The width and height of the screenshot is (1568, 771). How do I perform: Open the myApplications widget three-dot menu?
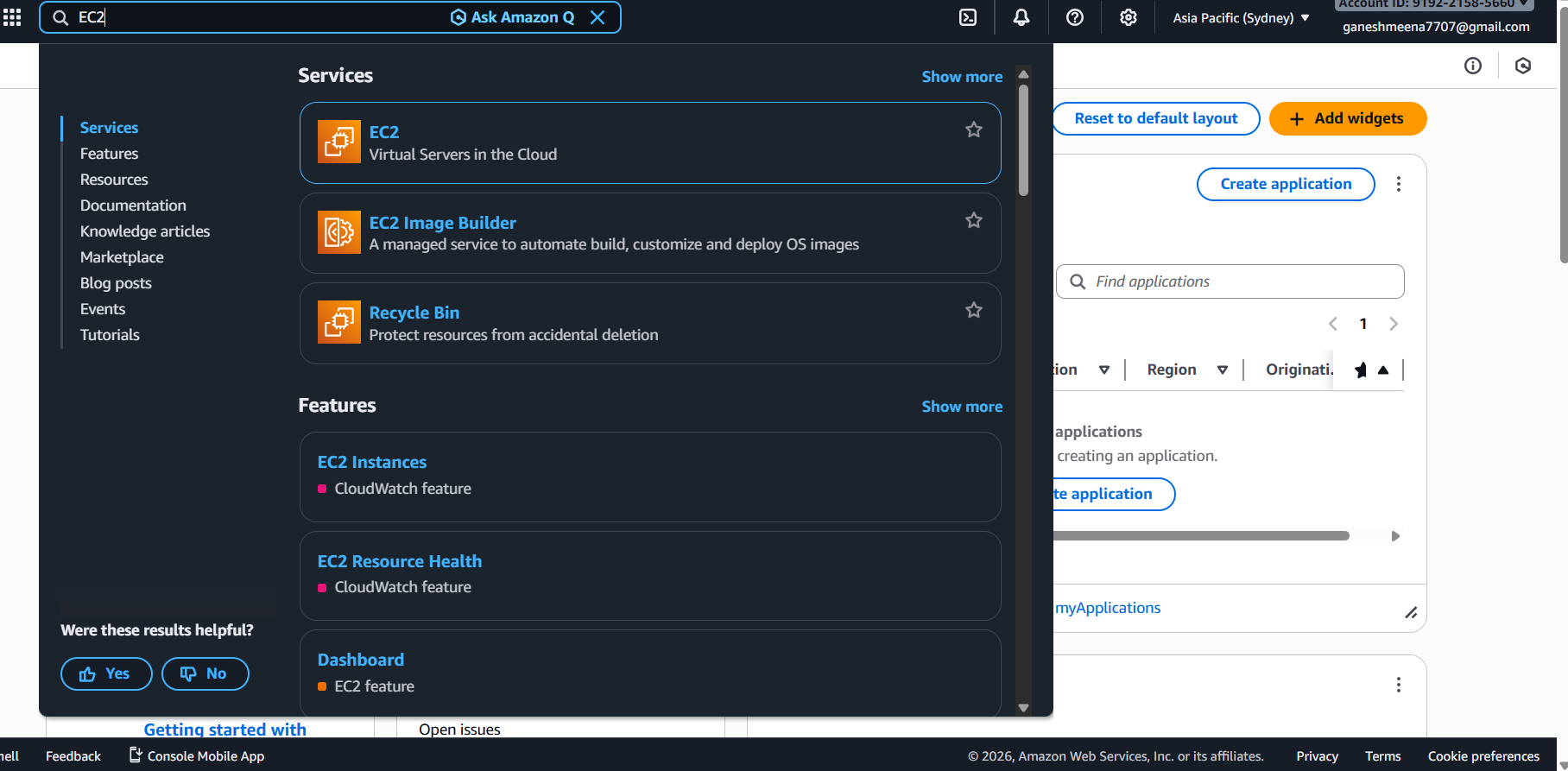point(1399,184)
